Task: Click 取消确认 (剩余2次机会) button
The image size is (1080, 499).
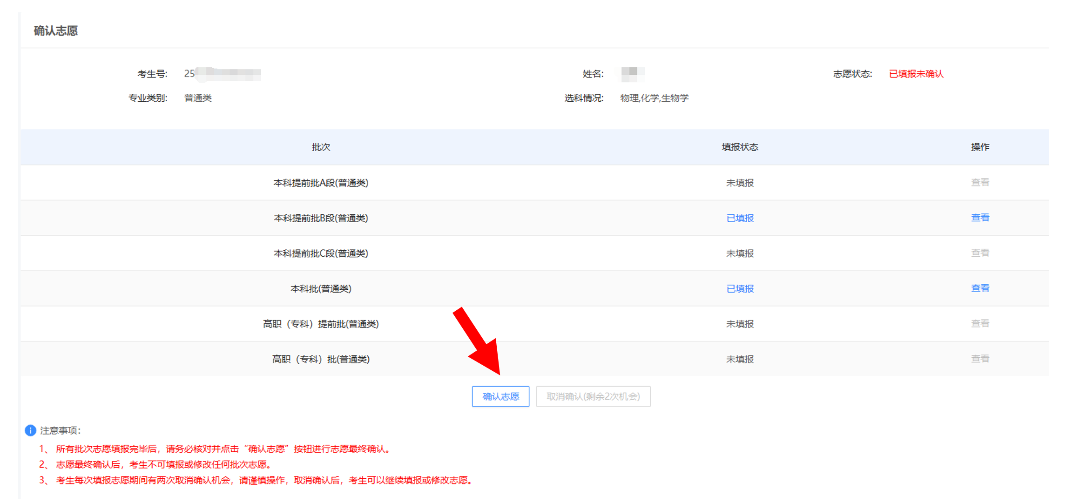Action: coord(593,397)
